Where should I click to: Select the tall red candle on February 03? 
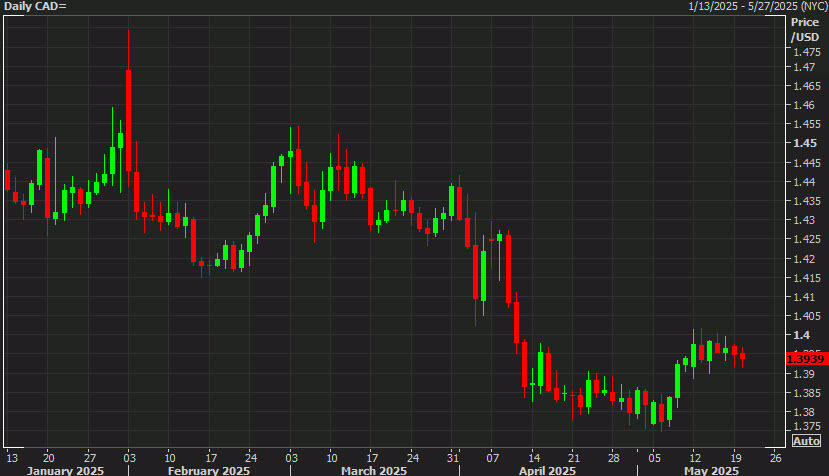click(x=128, y=120)
